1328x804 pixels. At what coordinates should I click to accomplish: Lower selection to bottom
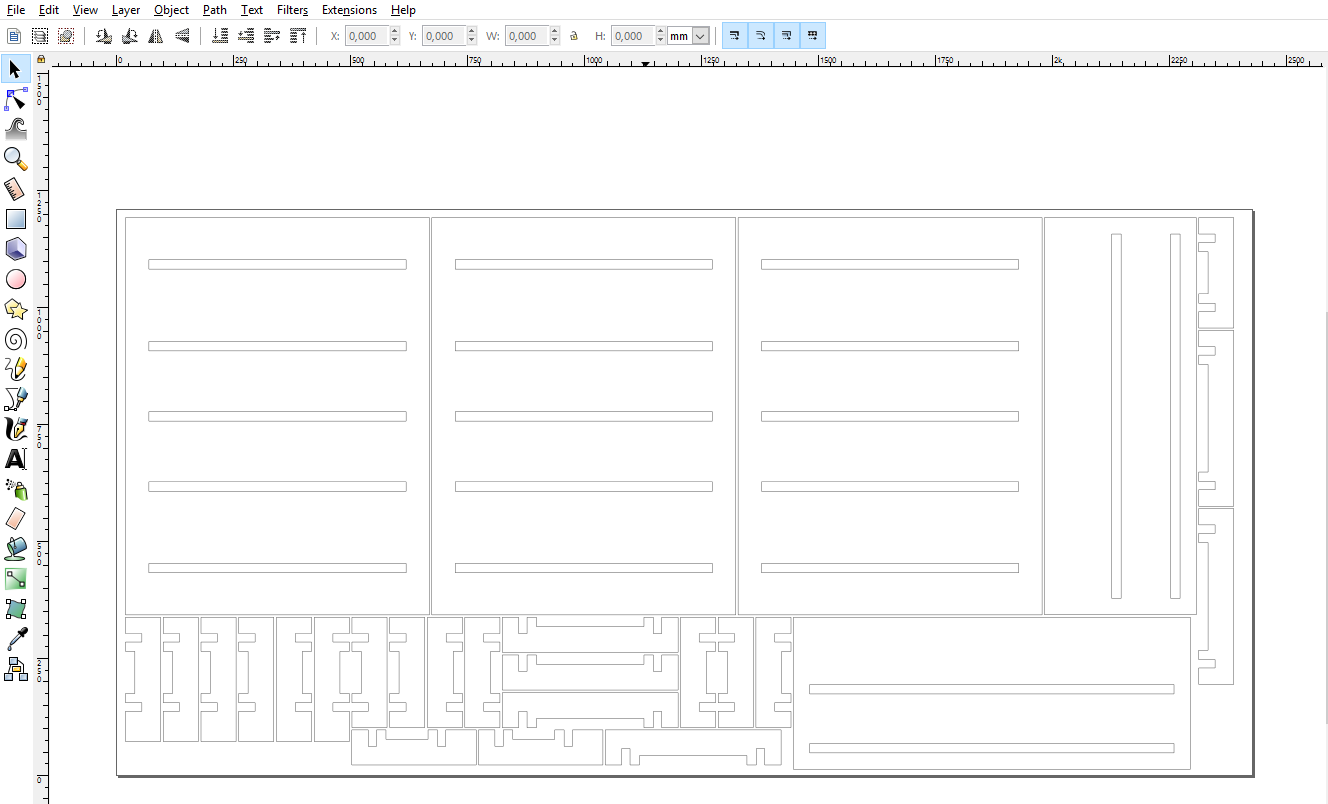tap(220, 36)
